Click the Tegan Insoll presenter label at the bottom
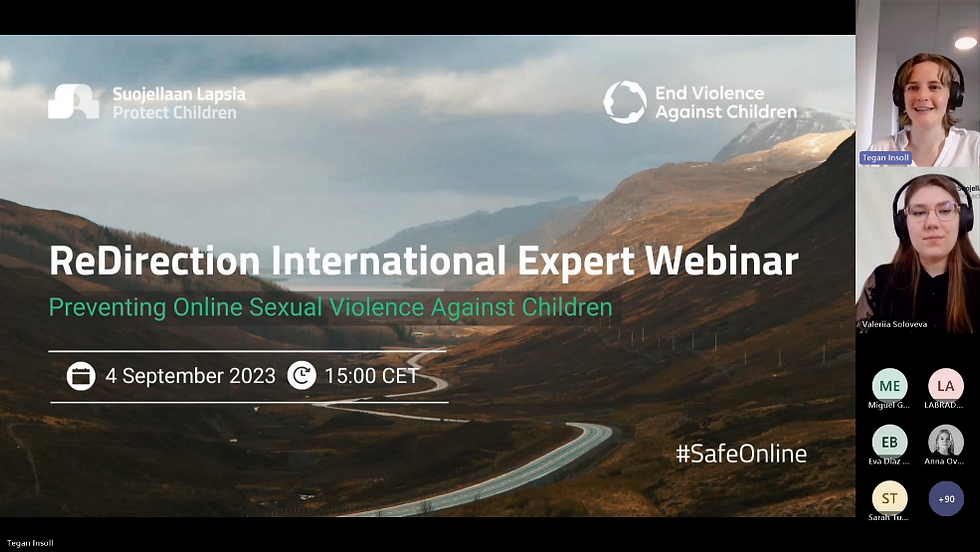This screenshot has width=980, height=552. (30, 543)
